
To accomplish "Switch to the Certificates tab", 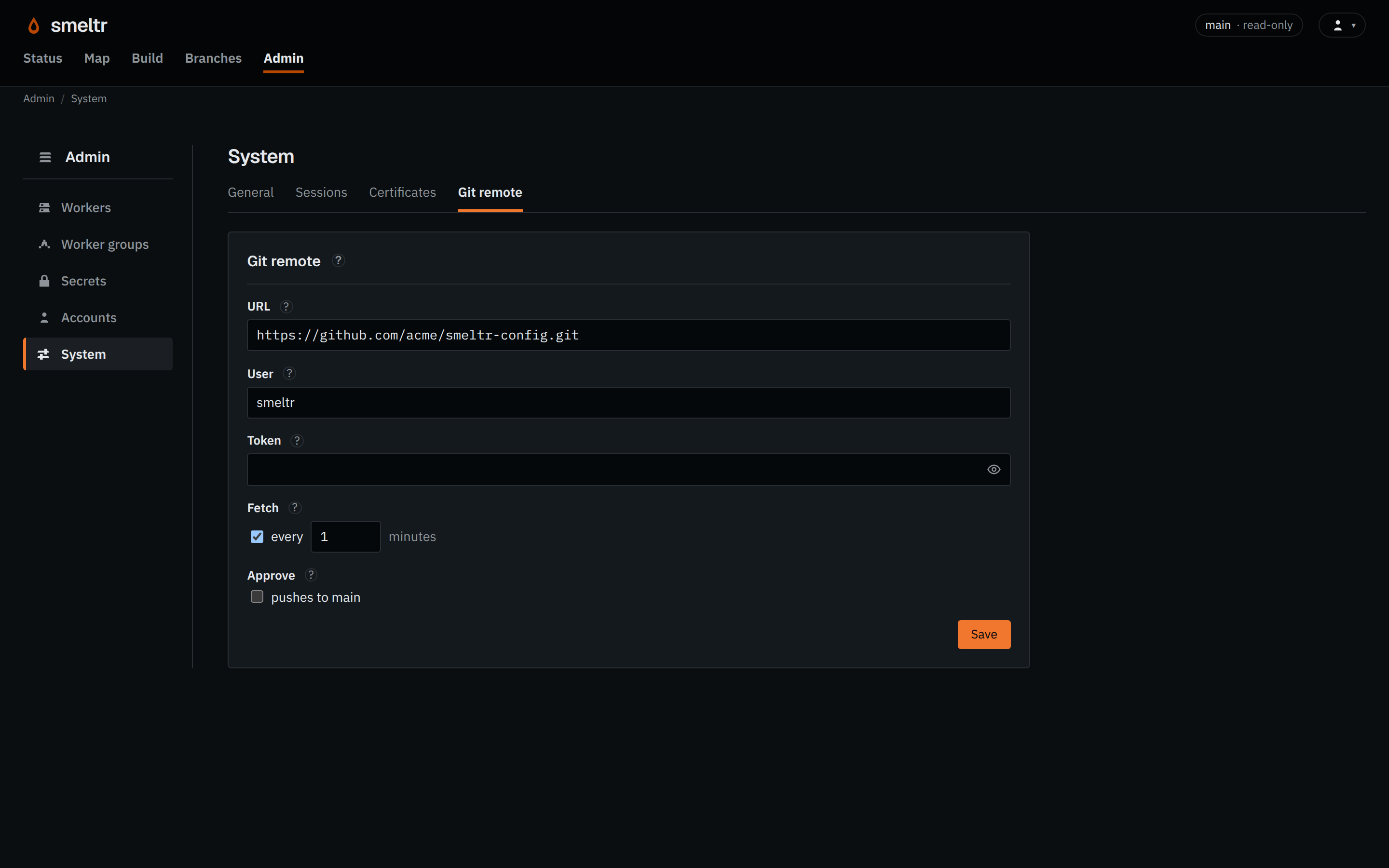I will (402, 192).
